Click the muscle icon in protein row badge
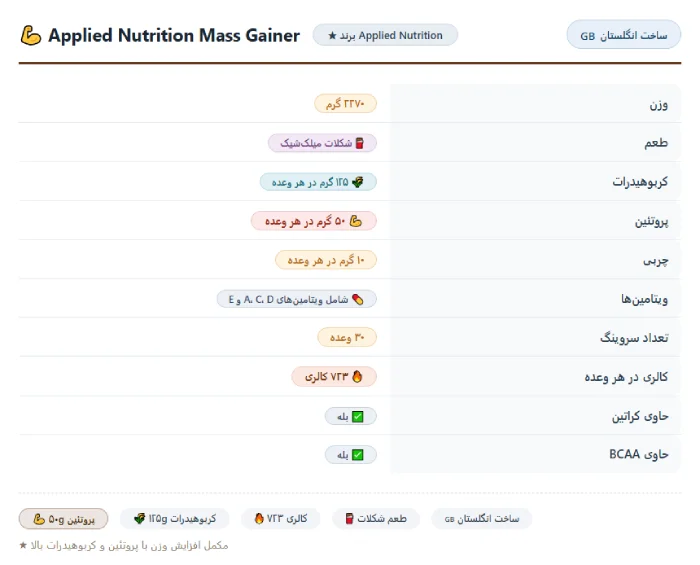Image resolution: width=700 pixels, height=565 pixels. [x=356, y=221]
